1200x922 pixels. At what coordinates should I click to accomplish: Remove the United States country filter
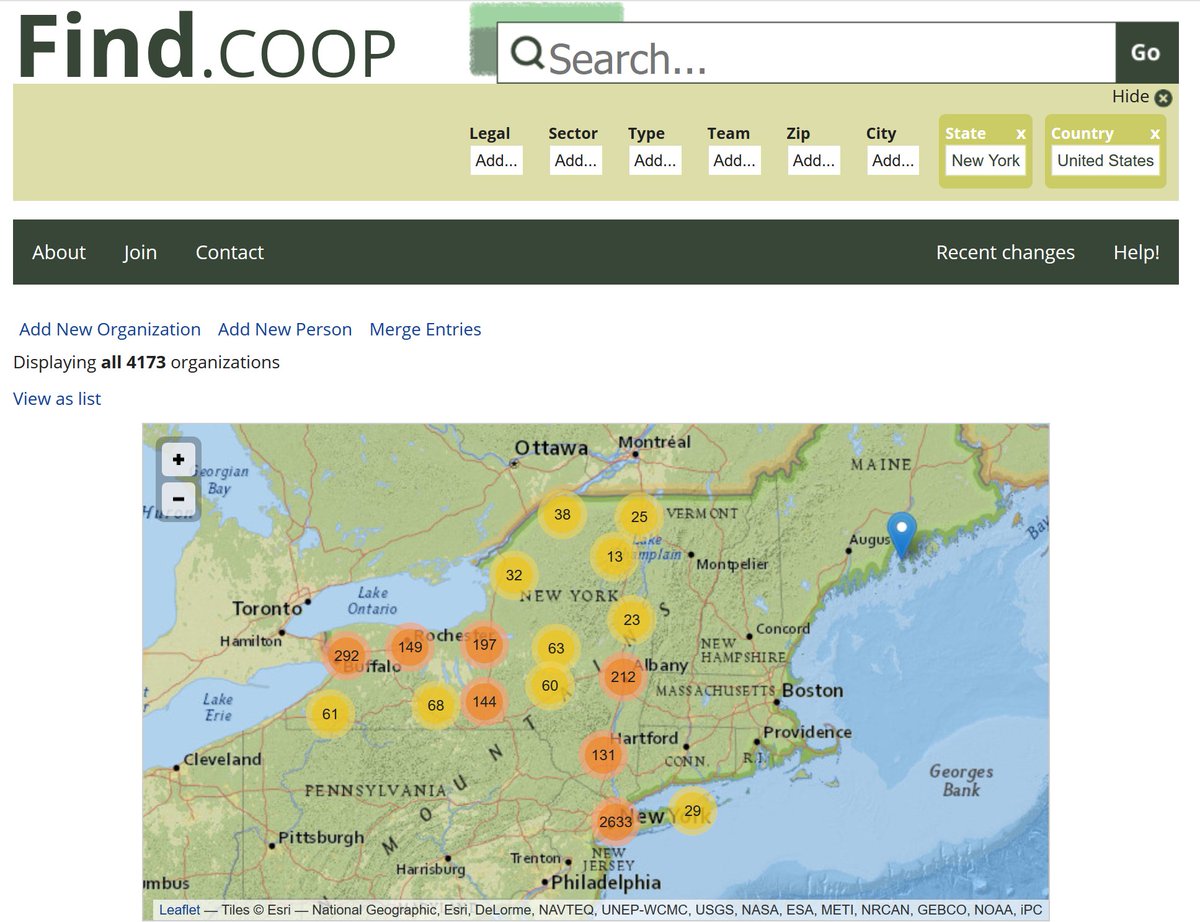pyautogui.click(x=1156, y=133)
